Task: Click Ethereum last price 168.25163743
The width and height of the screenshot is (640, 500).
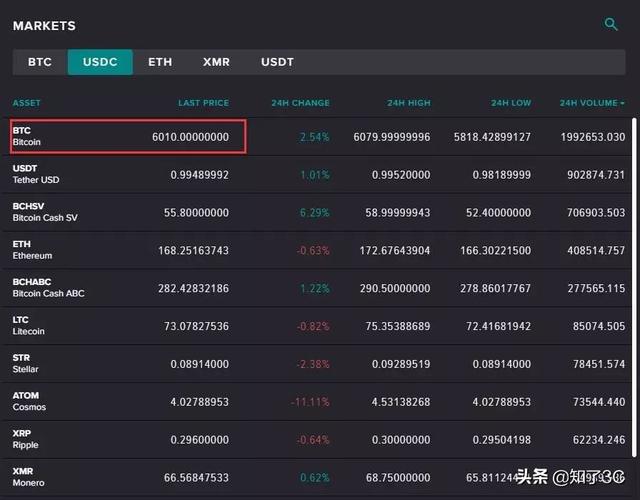Action: 193,251
